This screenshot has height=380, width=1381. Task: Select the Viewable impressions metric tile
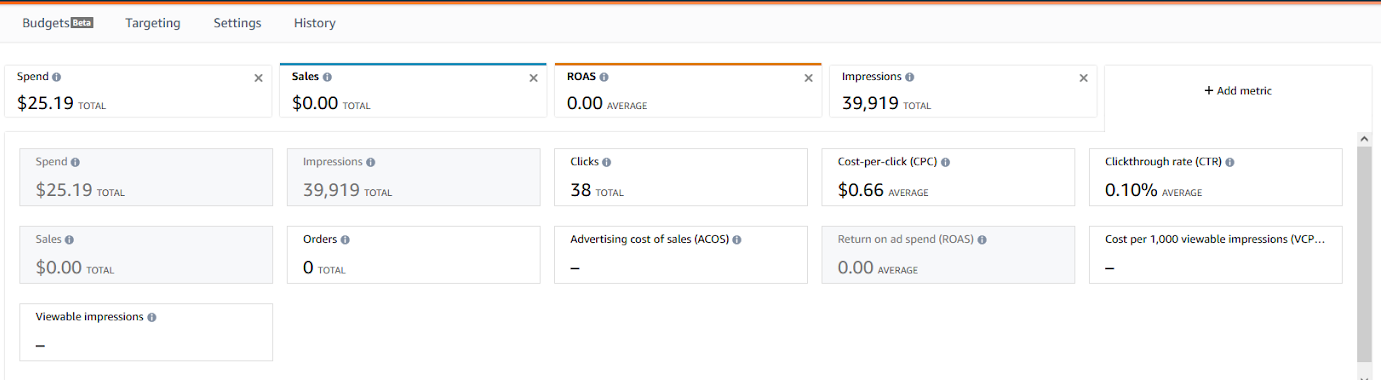(146, 332)
